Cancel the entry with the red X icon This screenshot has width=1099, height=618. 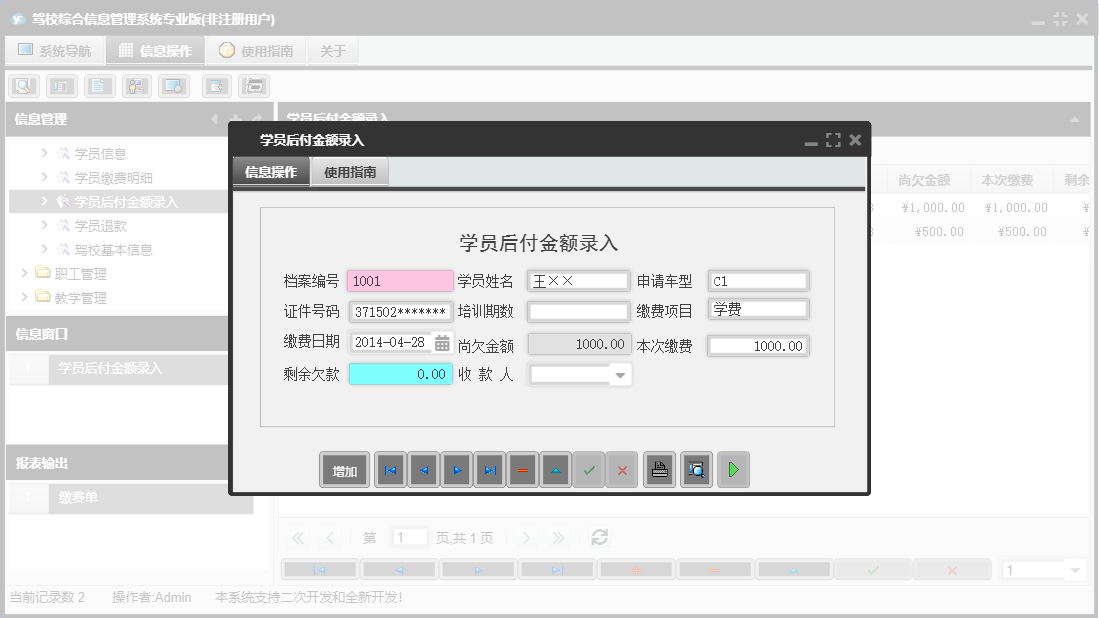(622, 470)
